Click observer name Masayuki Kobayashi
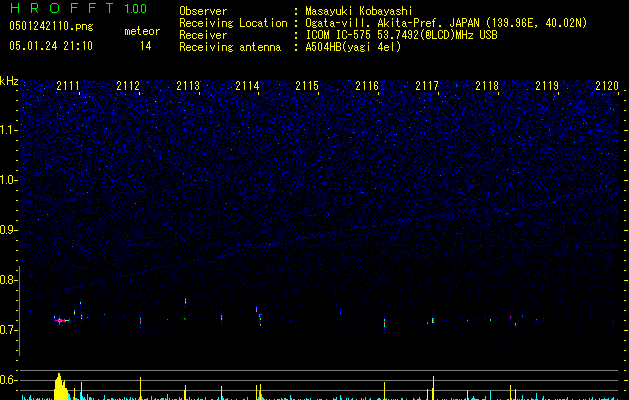 tap(359, 11)
